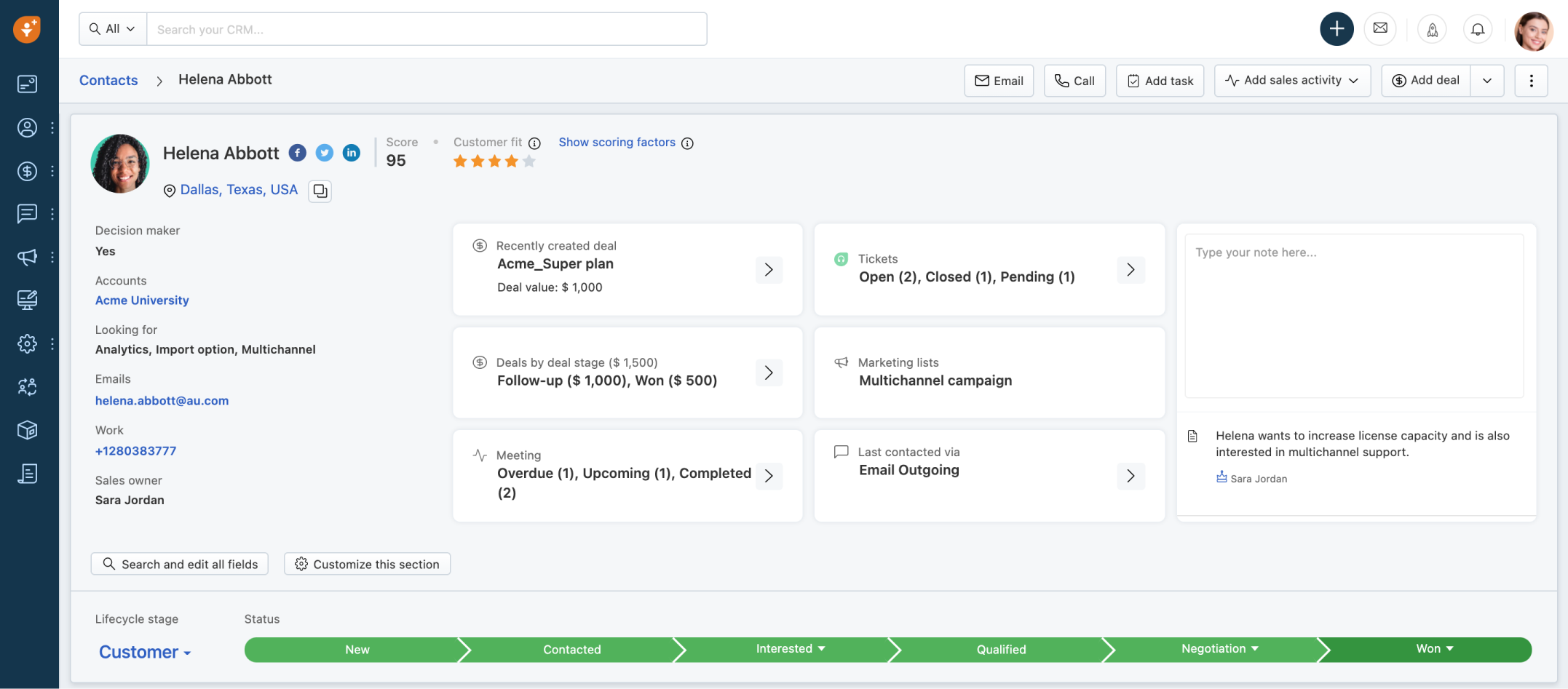Open the Acme University account link
The height and width of the screenshot is (689, 1568).
[x=142, y=300]
